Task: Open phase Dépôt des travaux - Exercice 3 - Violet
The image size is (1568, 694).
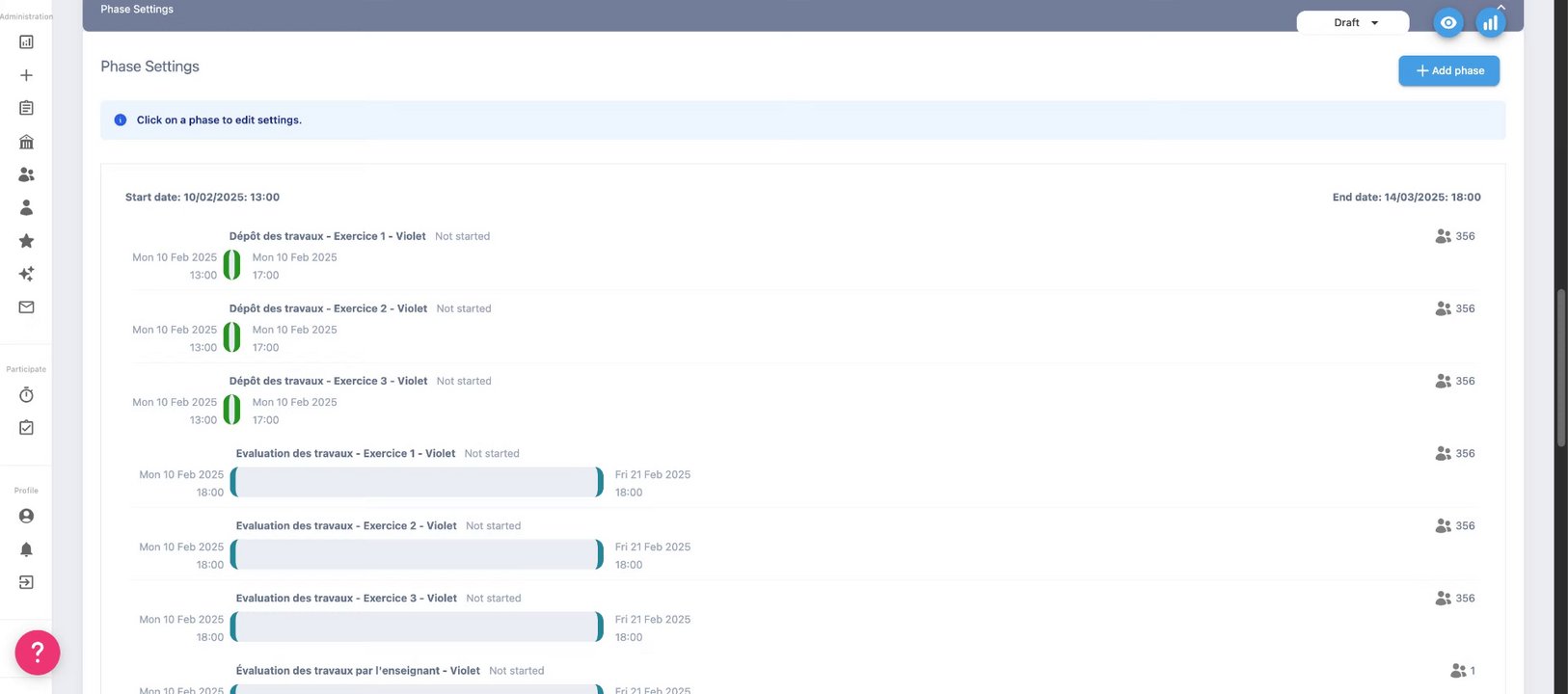Action: click(328, 381)
